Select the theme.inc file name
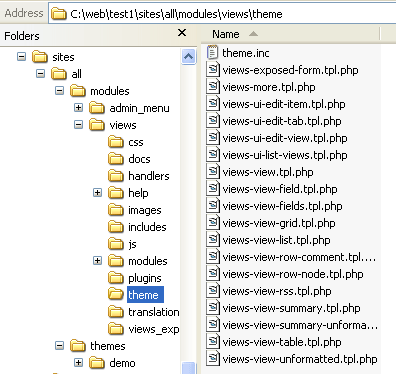The width and height of the screenshot is (396, 374). click(246, 53)
